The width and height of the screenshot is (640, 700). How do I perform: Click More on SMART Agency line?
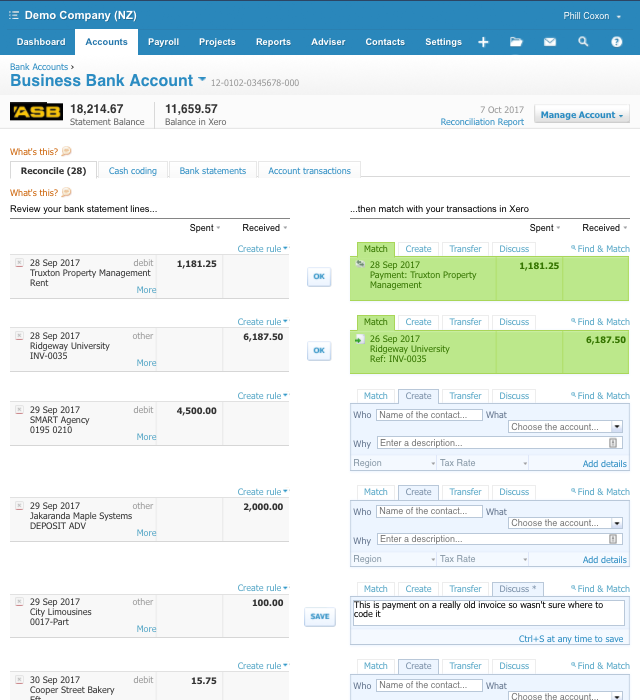(x=146, y=437)
